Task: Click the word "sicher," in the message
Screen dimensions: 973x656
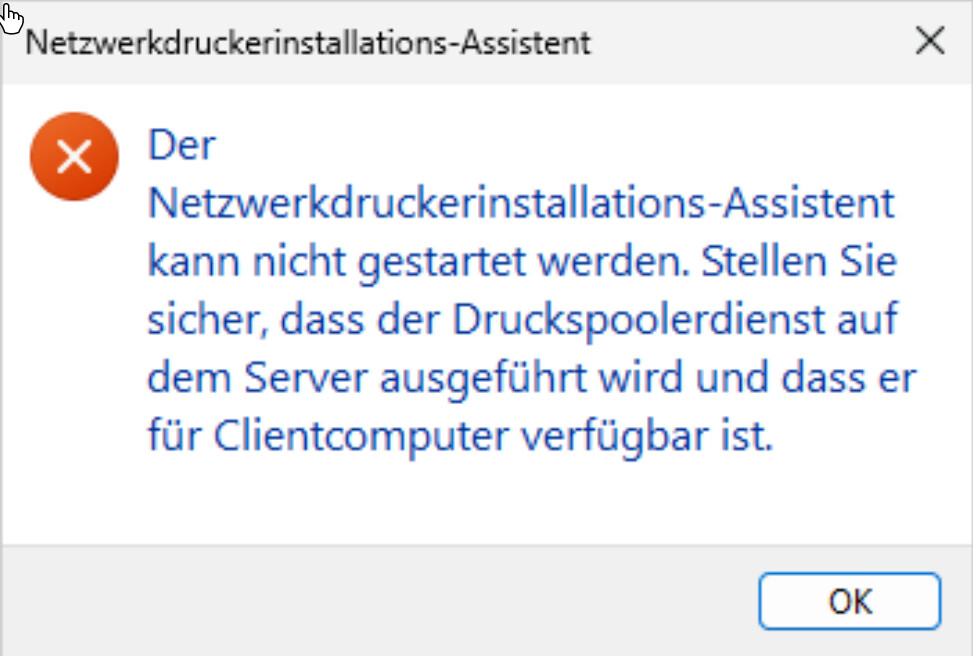Action: 205,321
